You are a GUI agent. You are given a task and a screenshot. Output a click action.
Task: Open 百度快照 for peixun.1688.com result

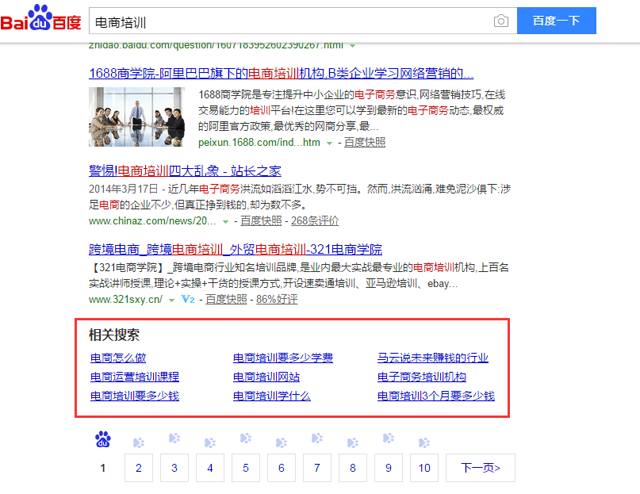click(x=364, y=142)
